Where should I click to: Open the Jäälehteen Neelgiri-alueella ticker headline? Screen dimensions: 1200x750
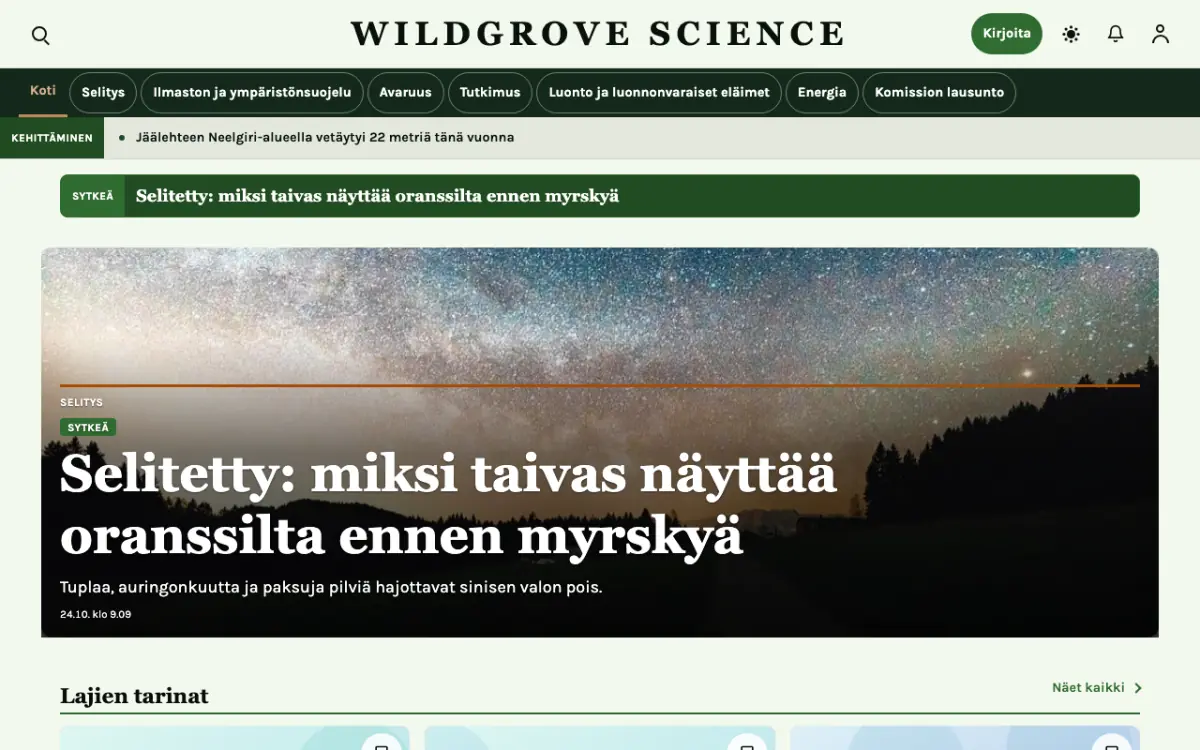coord(325,138)
